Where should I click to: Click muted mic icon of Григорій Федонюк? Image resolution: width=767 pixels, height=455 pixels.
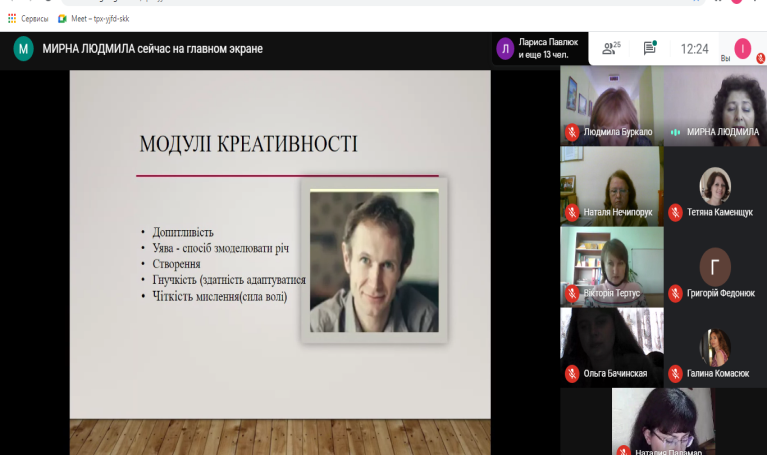(x=676, y=293)
